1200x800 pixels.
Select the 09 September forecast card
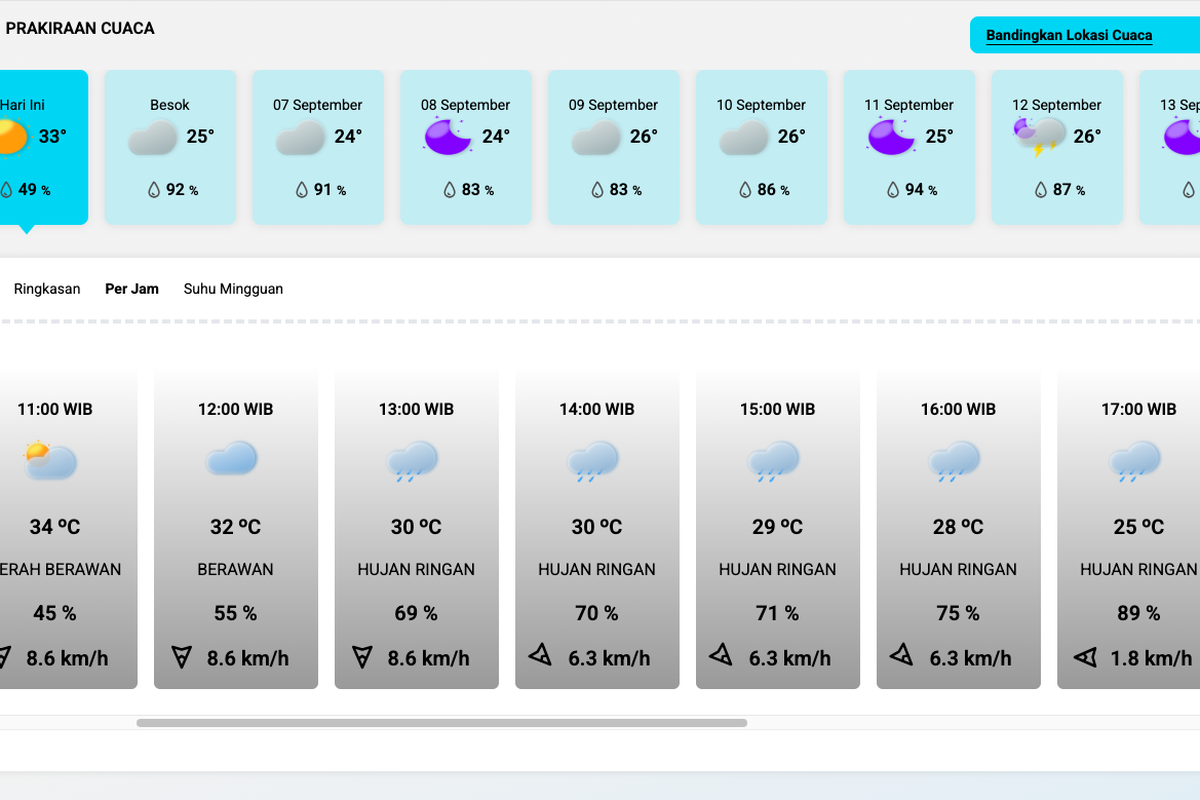pyautogui.click(x=613, y=147)
